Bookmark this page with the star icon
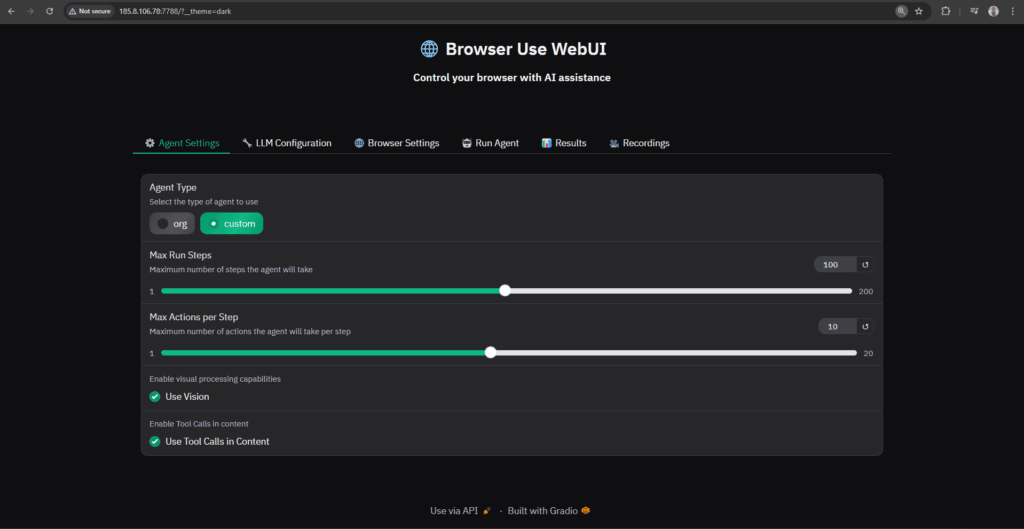The image size is (1024, 529). tap(918, 11)
